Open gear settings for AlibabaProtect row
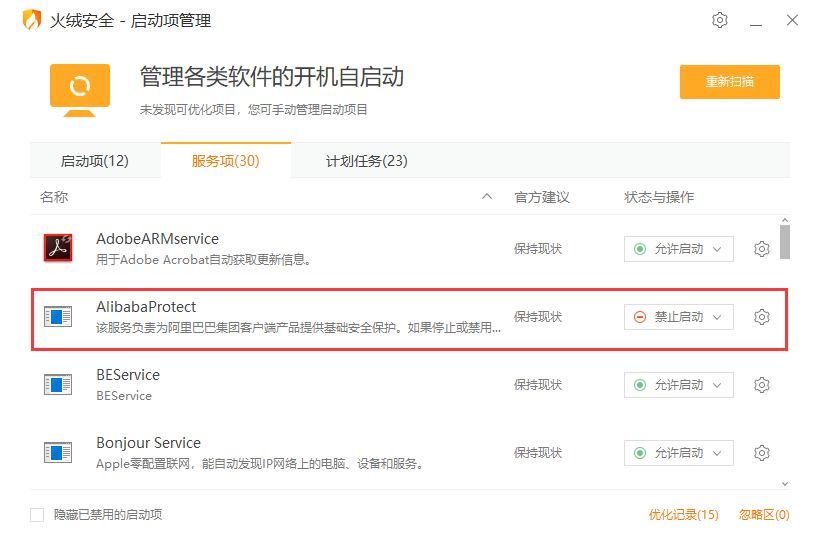820x540 pixels. 761,317
